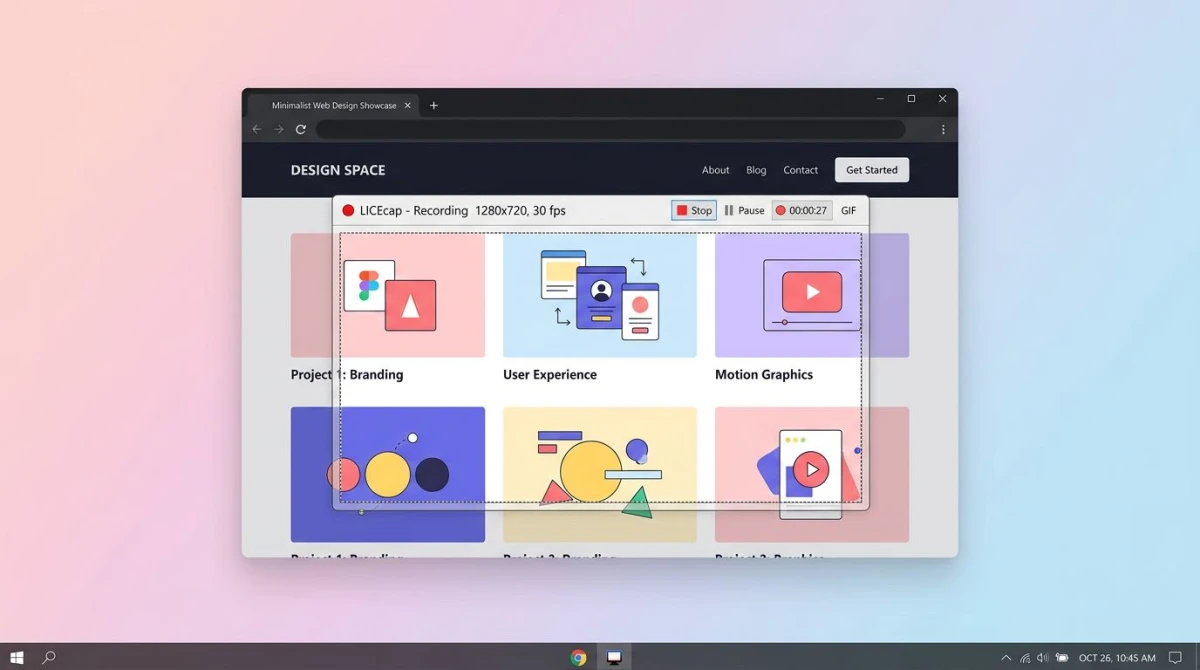1200x670 pixels.
Task: Open the notification center icon
Action: pyautogui.click(x=1175, y=658)
